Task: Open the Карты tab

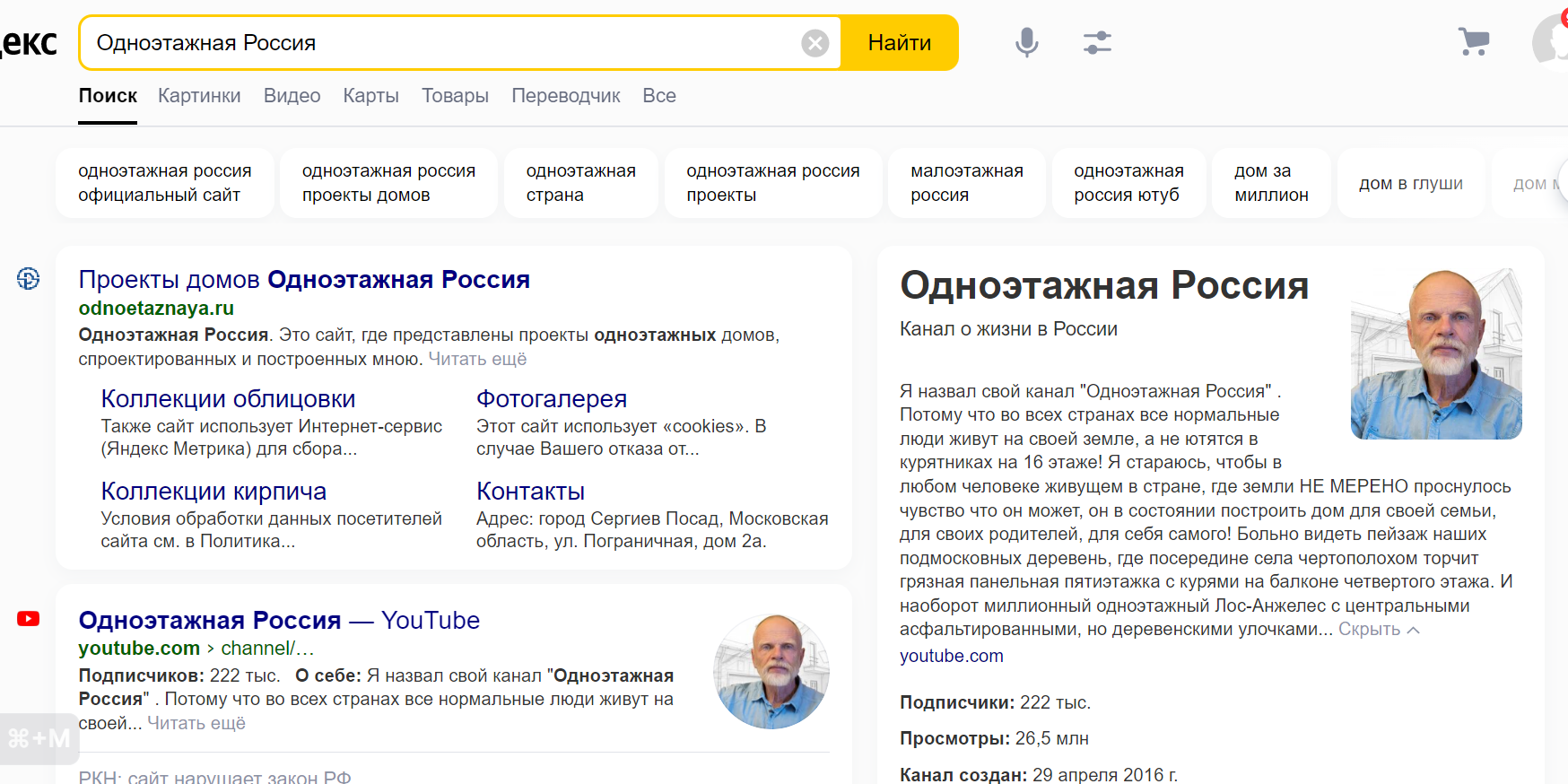Action: 370,96
